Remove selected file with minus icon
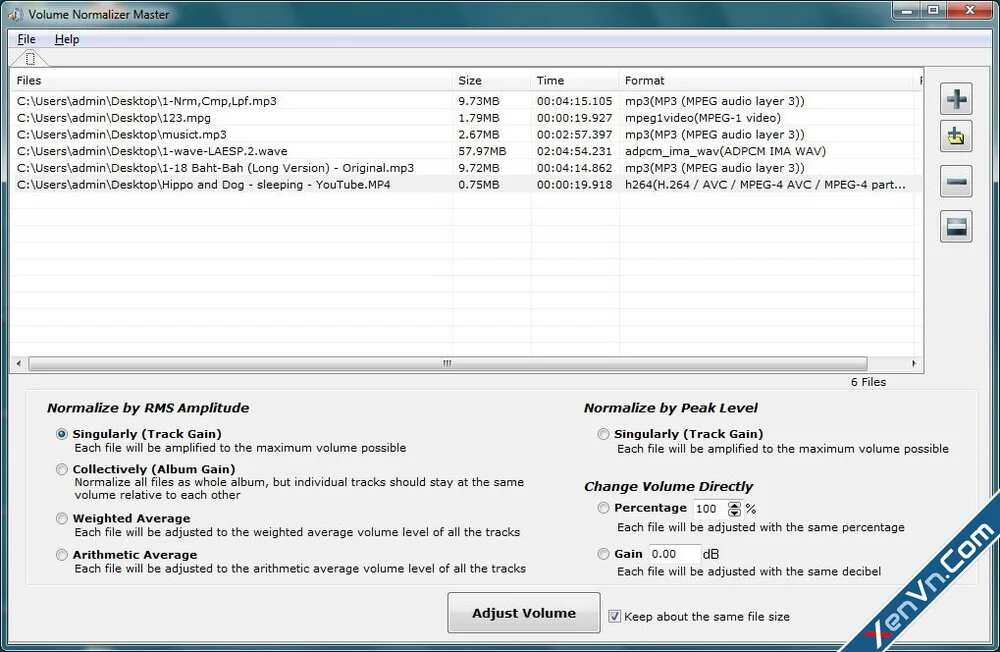Image resolution: width=1000 pixels, height=652 pixels. 956,181
